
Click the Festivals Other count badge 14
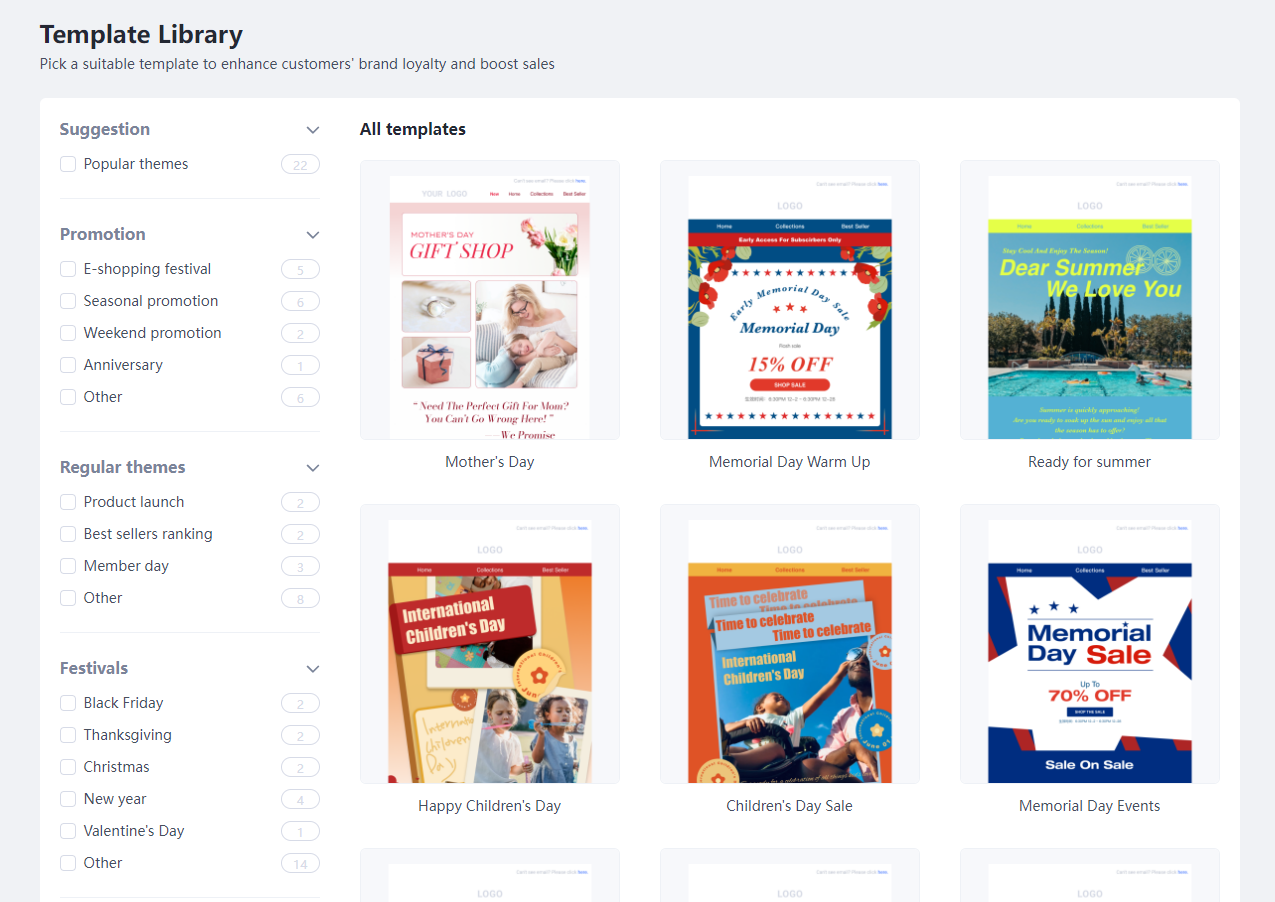[300, 864]
